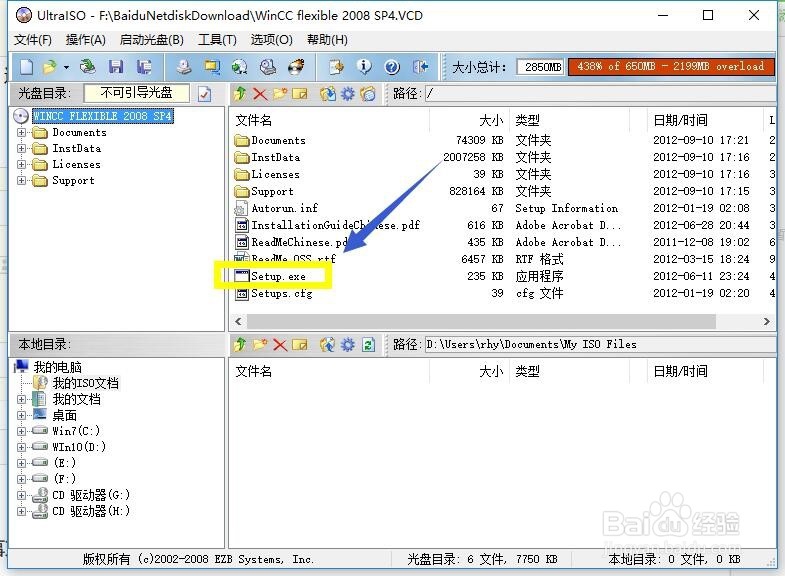
Task: Expand the Win7(C:) drive node
Action: click(21, 431)
